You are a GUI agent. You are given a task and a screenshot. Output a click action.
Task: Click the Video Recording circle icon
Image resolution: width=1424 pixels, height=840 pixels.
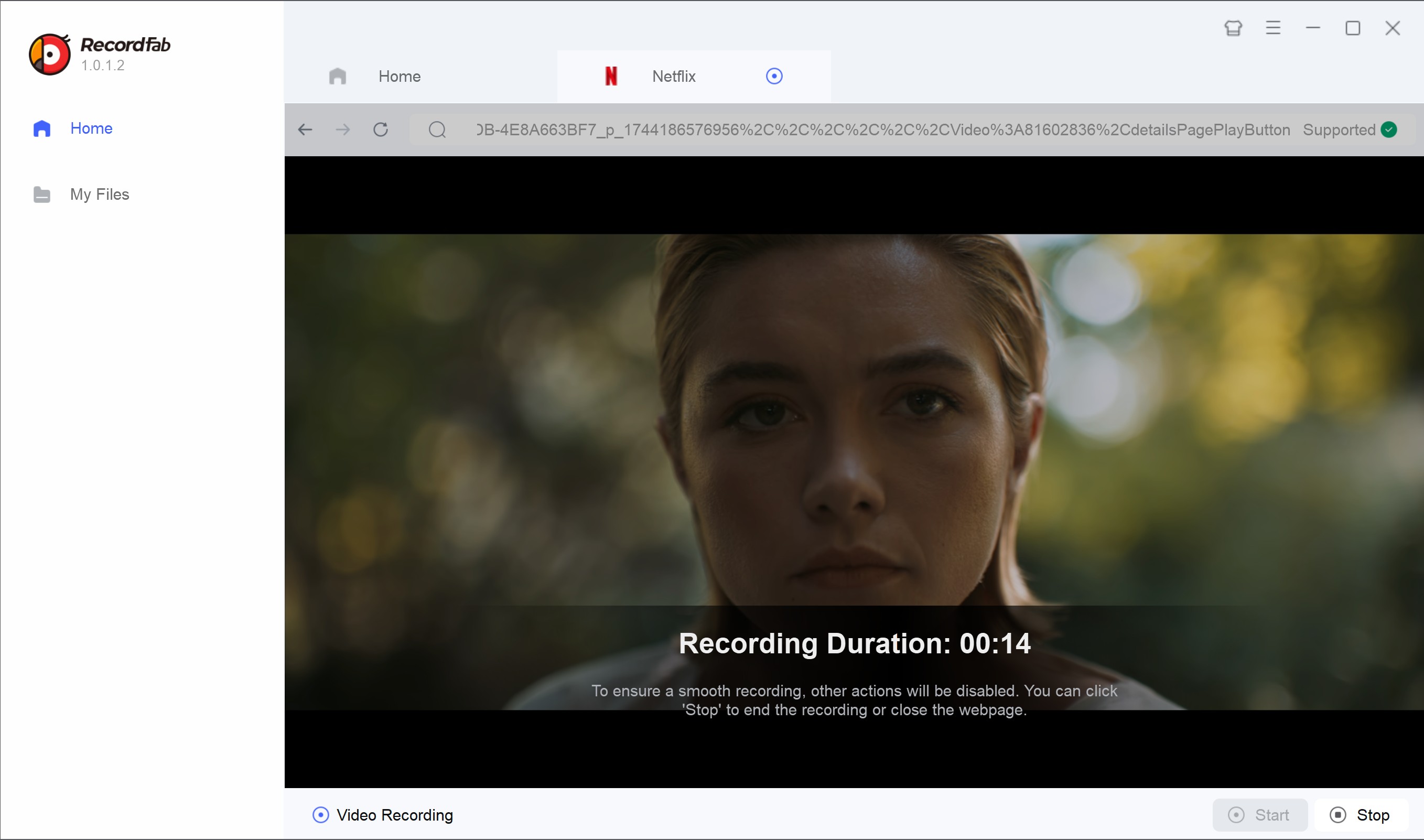(x=321, y=815)
